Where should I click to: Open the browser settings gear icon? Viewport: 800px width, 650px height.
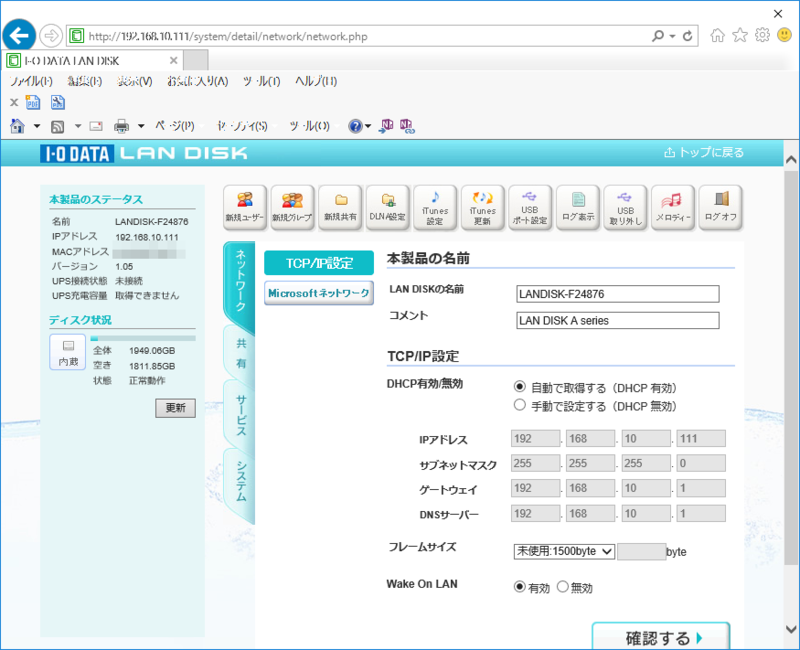762,35
